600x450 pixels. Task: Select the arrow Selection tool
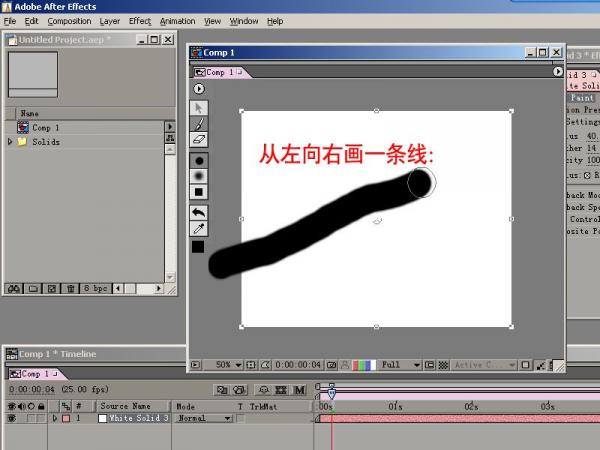(198, 107)
